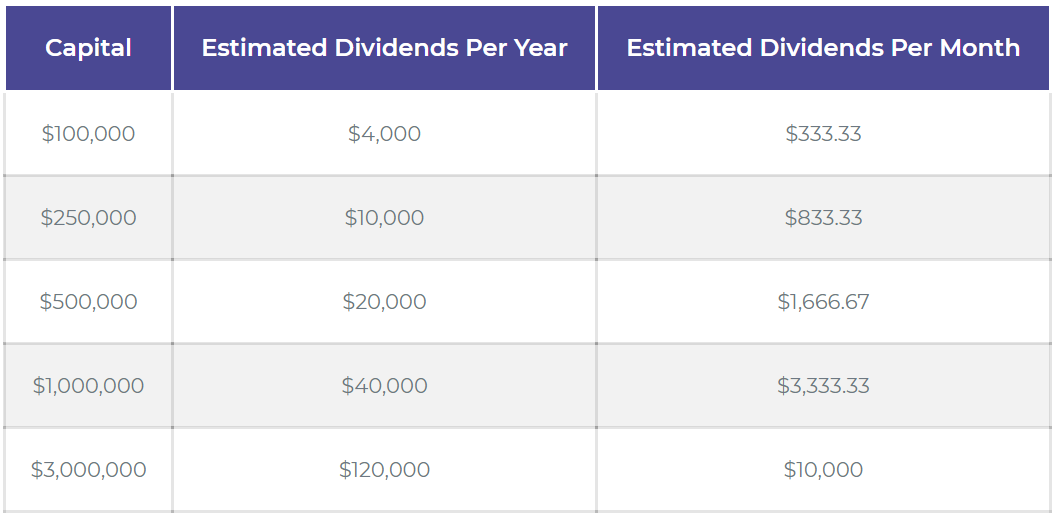Click the $20,000 yearly dividends cell

(384, 302)
